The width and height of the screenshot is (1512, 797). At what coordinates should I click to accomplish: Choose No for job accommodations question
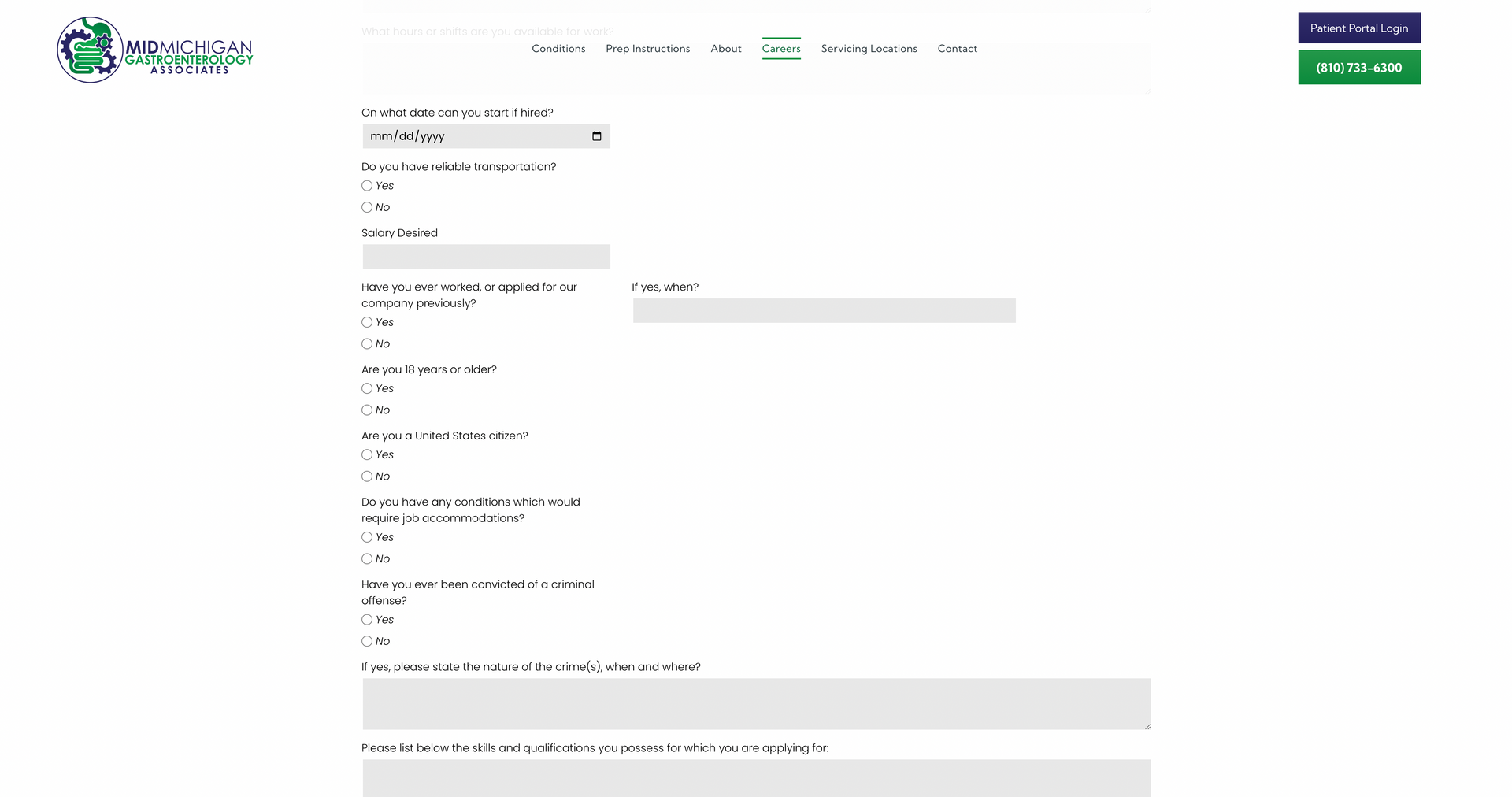[367, 559]
